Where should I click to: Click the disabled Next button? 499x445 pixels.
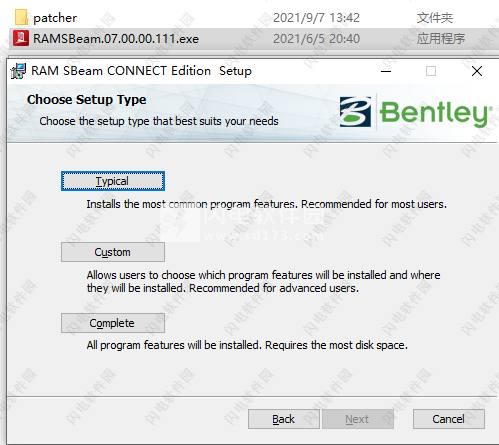358,419
